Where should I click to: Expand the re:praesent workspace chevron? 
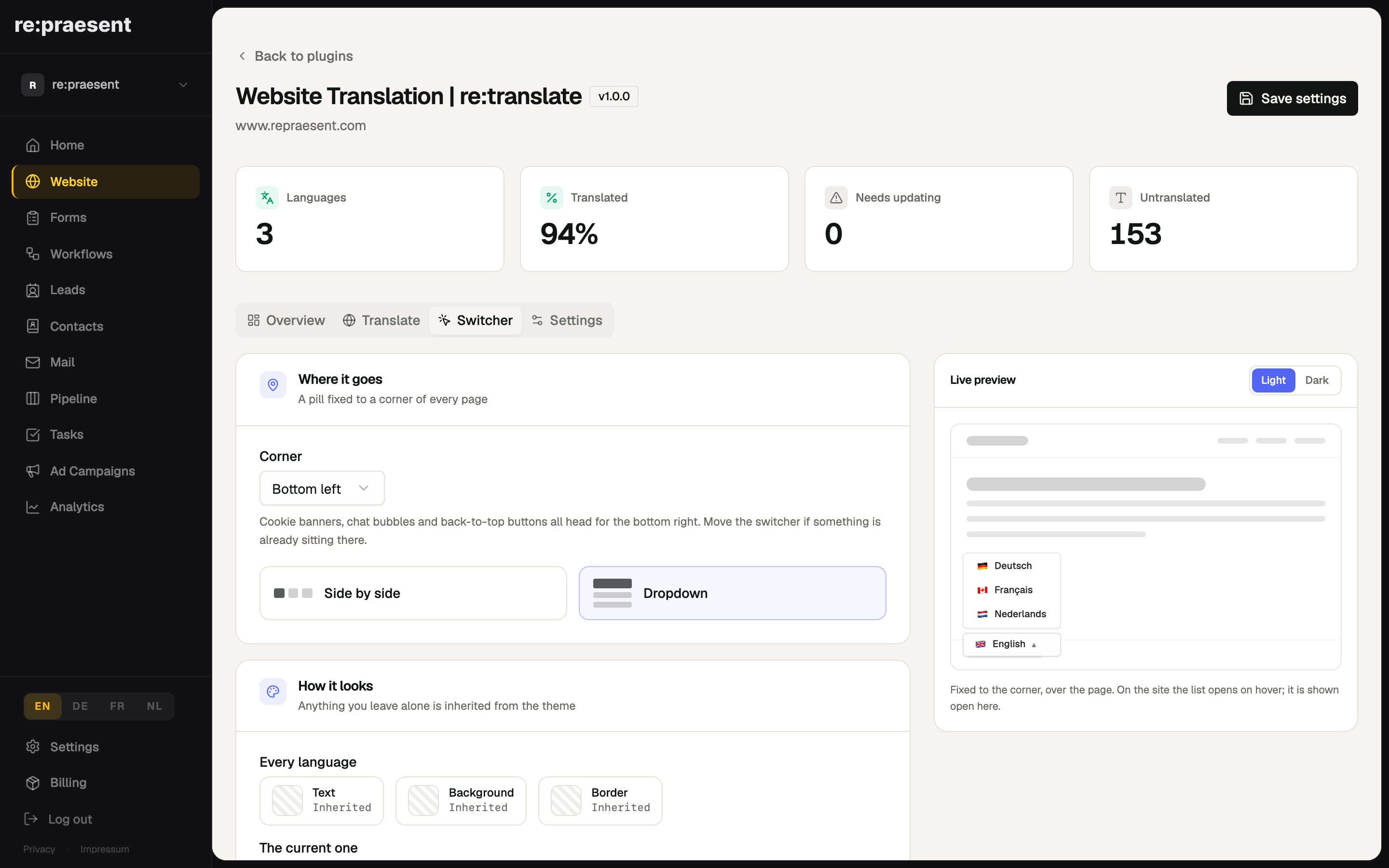pyautogui.click(x=183, y=85)
